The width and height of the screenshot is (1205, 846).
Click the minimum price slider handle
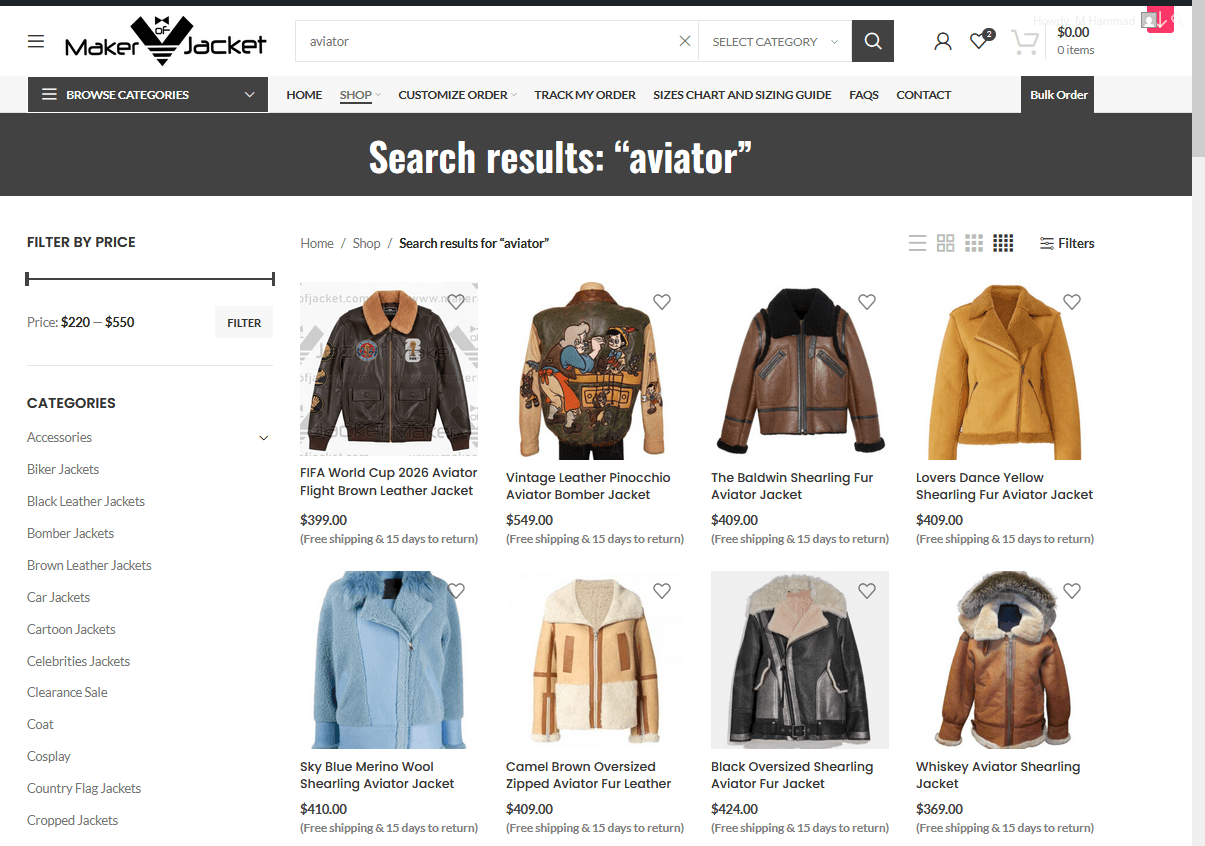point(28,279)
